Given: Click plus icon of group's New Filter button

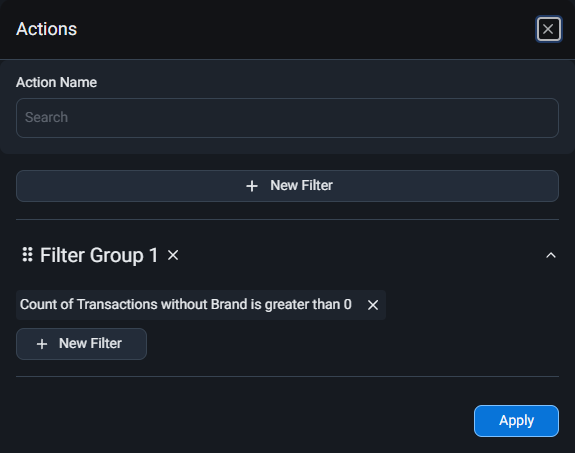Looking at the screenshot, I should [42, 344].
